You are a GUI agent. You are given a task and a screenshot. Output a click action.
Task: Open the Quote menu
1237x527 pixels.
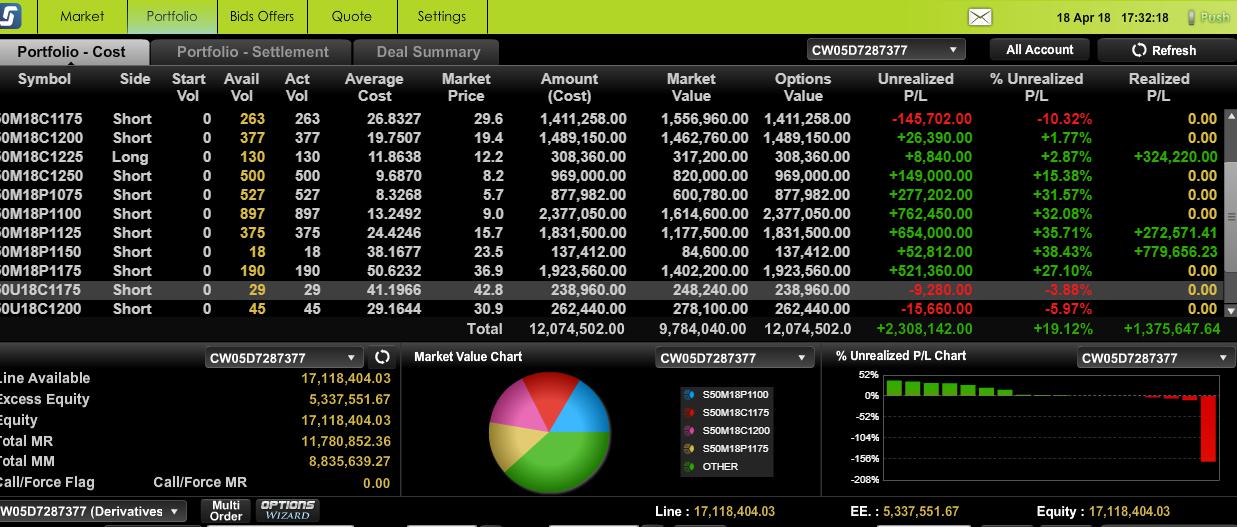click(x=352, y=16)
